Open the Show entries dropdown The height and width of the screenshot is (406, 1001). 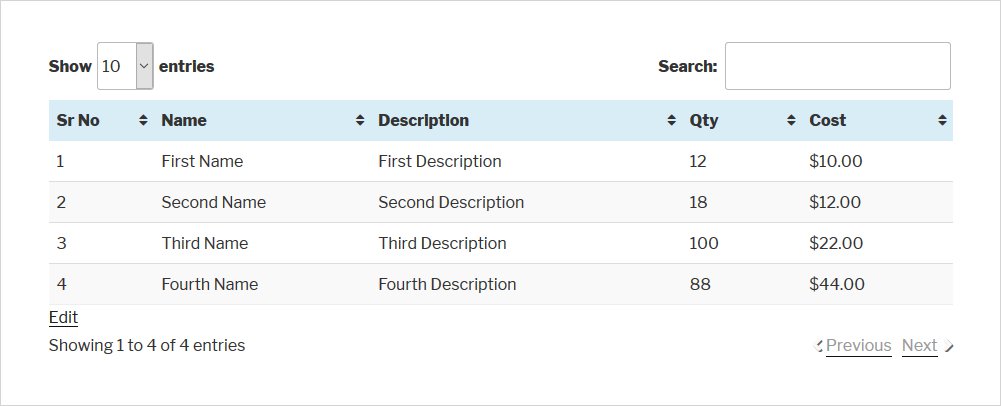tap(125, 66)
